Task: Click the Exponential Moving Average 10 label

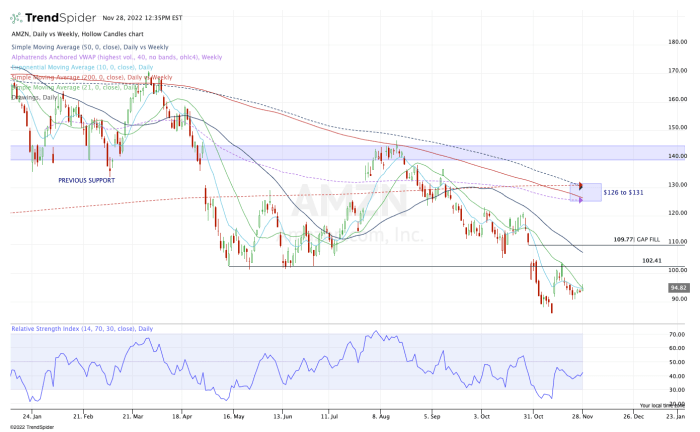Action: (x=78, y=67)
